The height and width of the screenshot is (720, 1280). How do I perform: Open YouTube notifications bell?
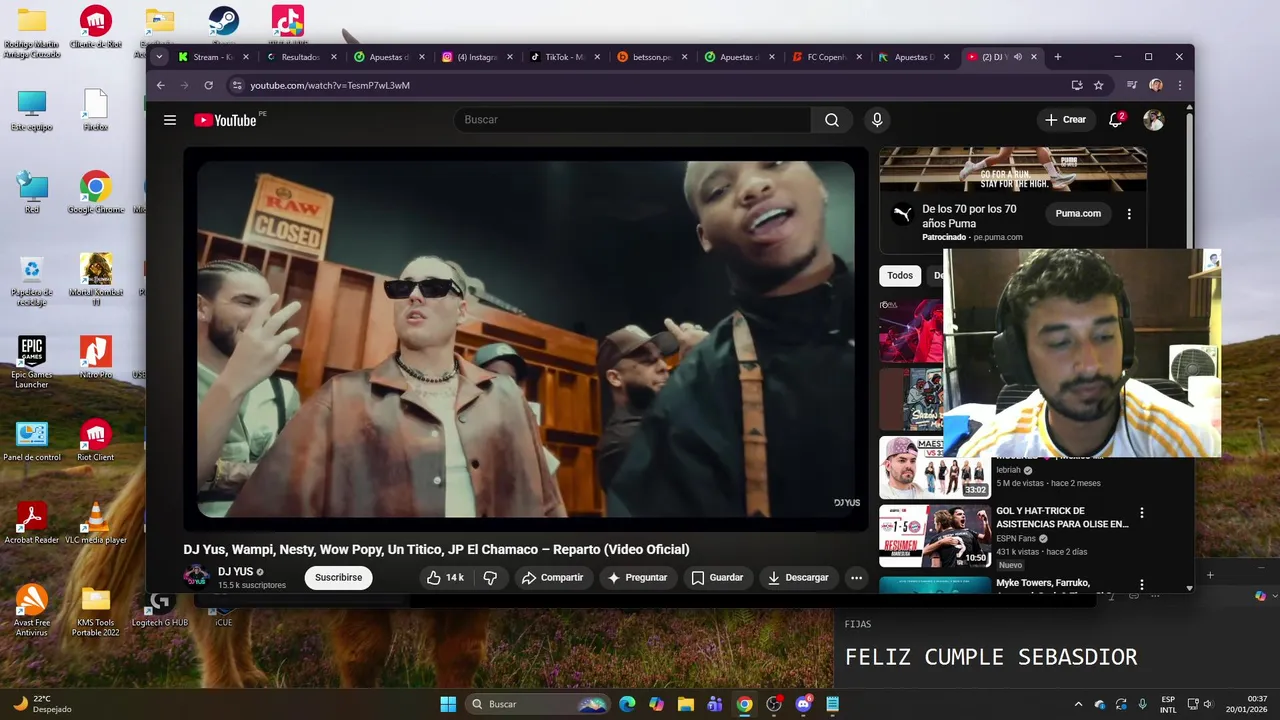click(x=1116, y=120)
